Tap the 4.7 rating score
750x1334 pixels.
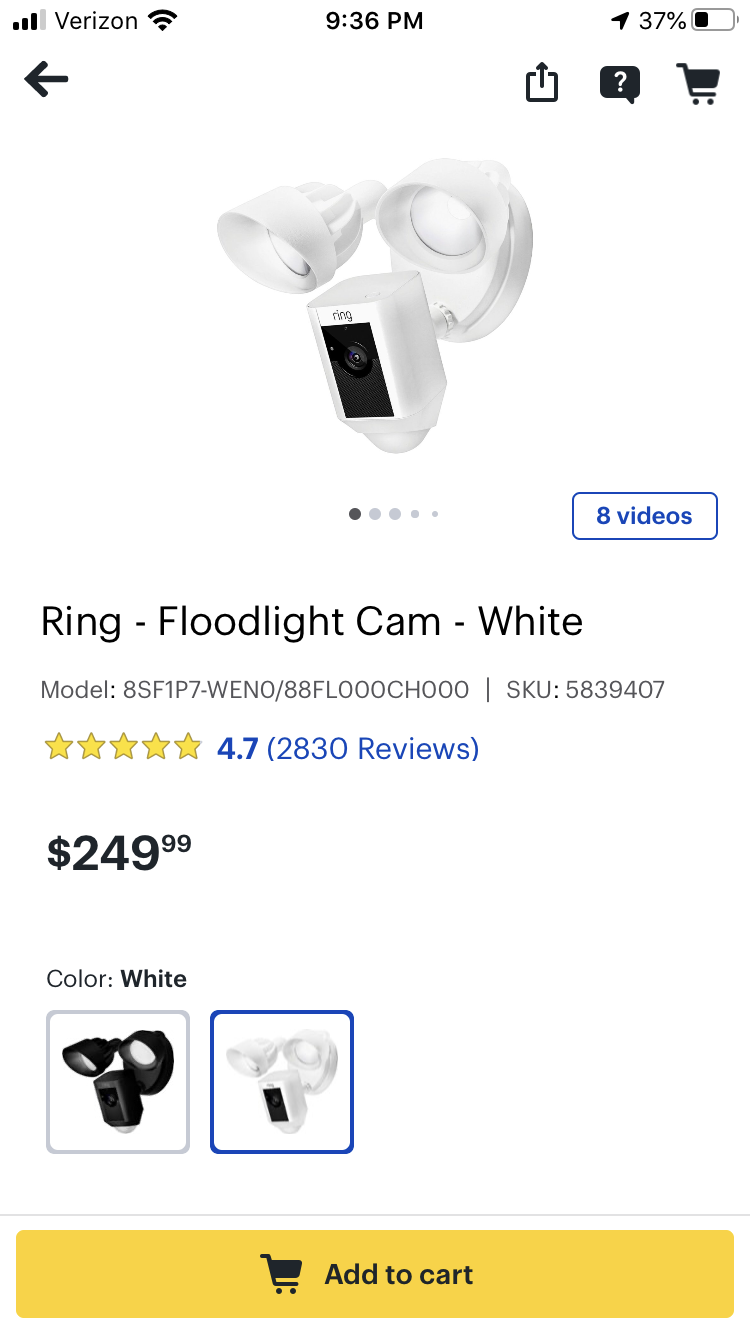(238, 748)
